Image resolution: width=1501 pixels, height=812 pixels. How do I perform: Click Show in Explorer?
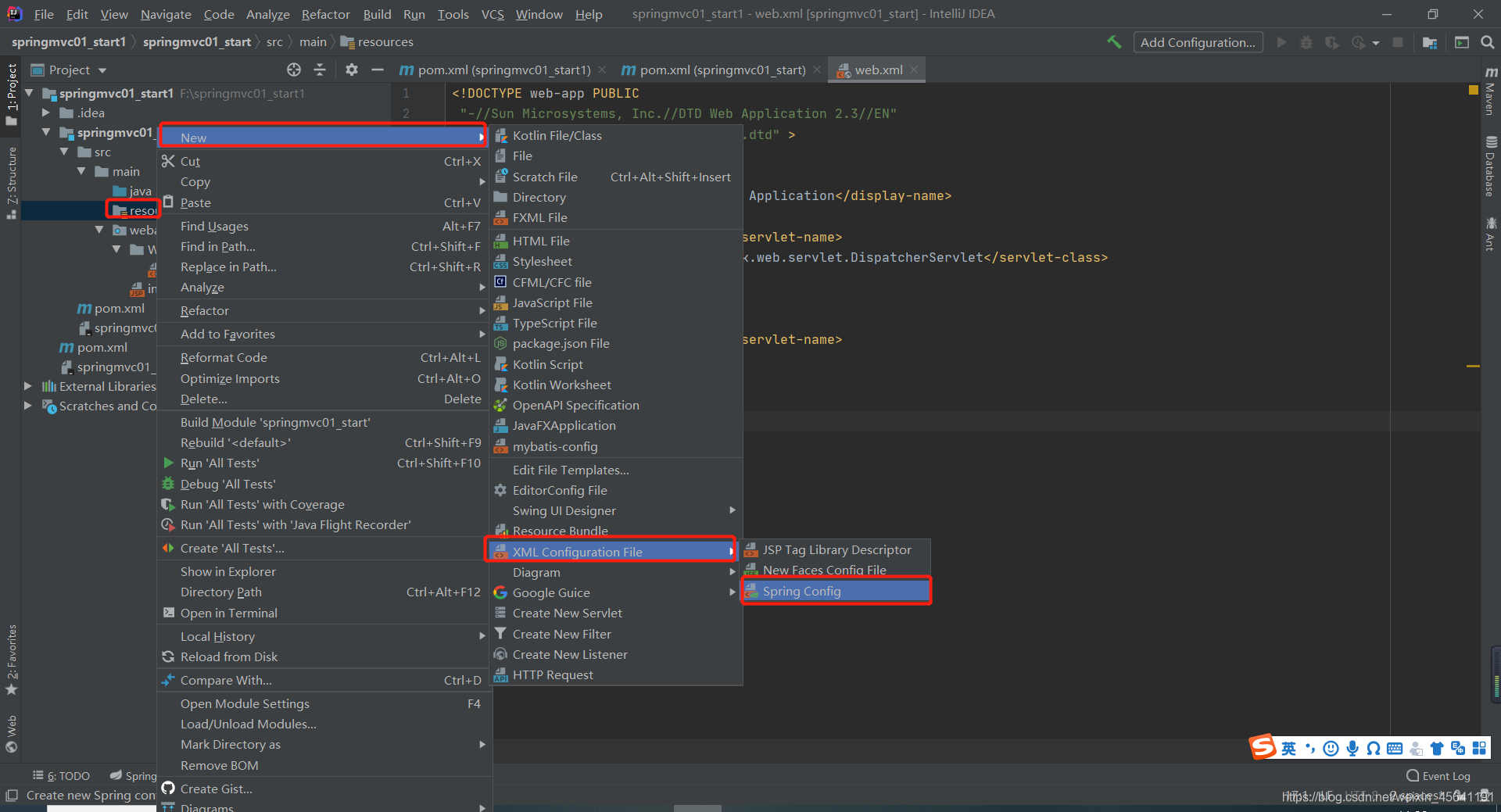pyautogui.click(x=324, y=571)
